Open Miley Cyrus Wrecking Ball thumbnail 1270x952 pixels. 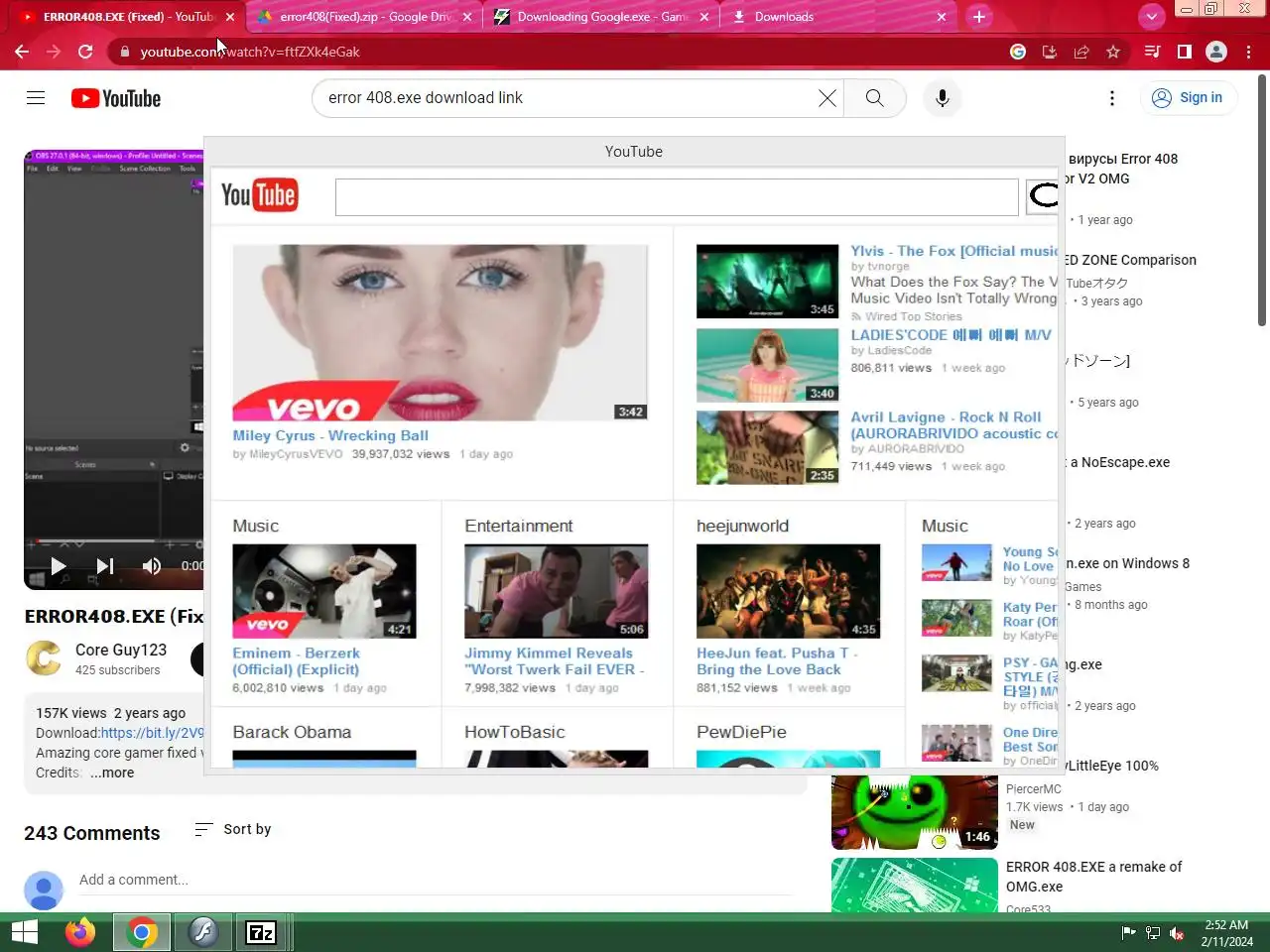coord(440,332)
